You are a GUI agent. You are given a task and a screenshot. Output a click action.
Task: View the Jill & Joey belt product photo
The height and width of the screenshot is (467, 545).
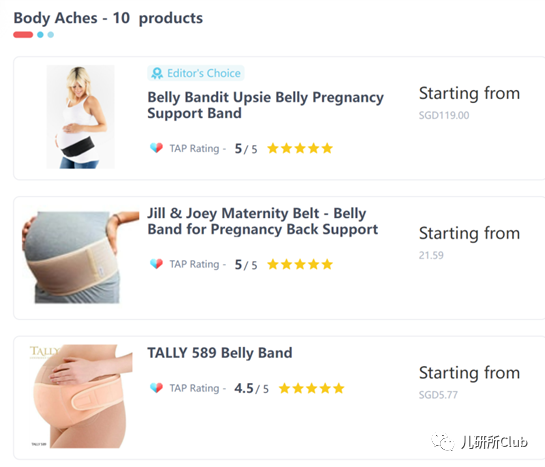point(80,257)
